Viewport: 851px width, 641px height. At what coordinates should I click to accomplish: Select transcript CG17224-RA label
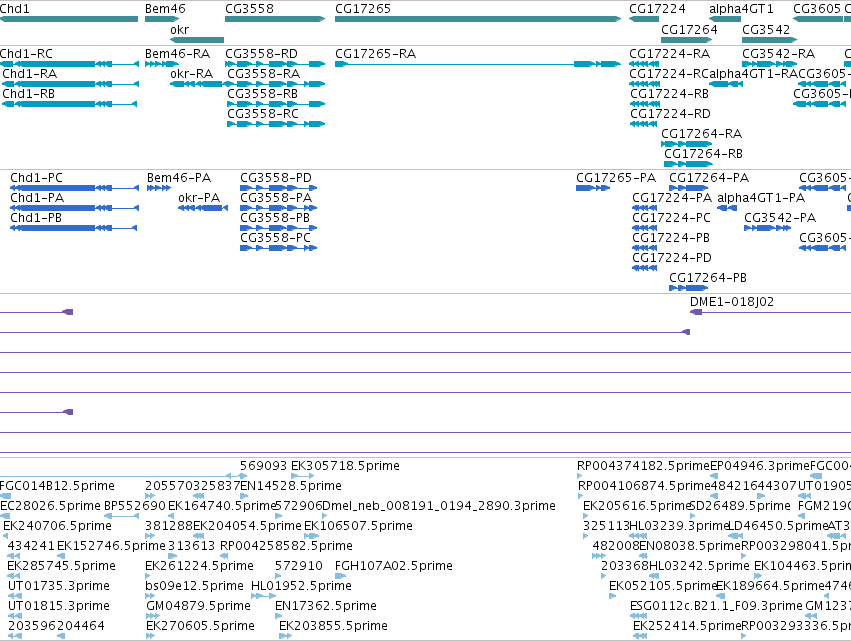670,54
